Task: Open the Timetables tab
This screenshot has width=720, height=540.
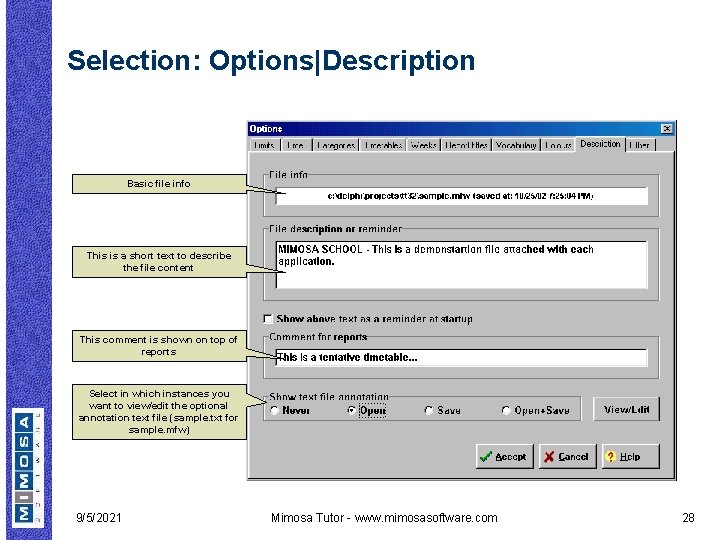Action: point(383,145)
